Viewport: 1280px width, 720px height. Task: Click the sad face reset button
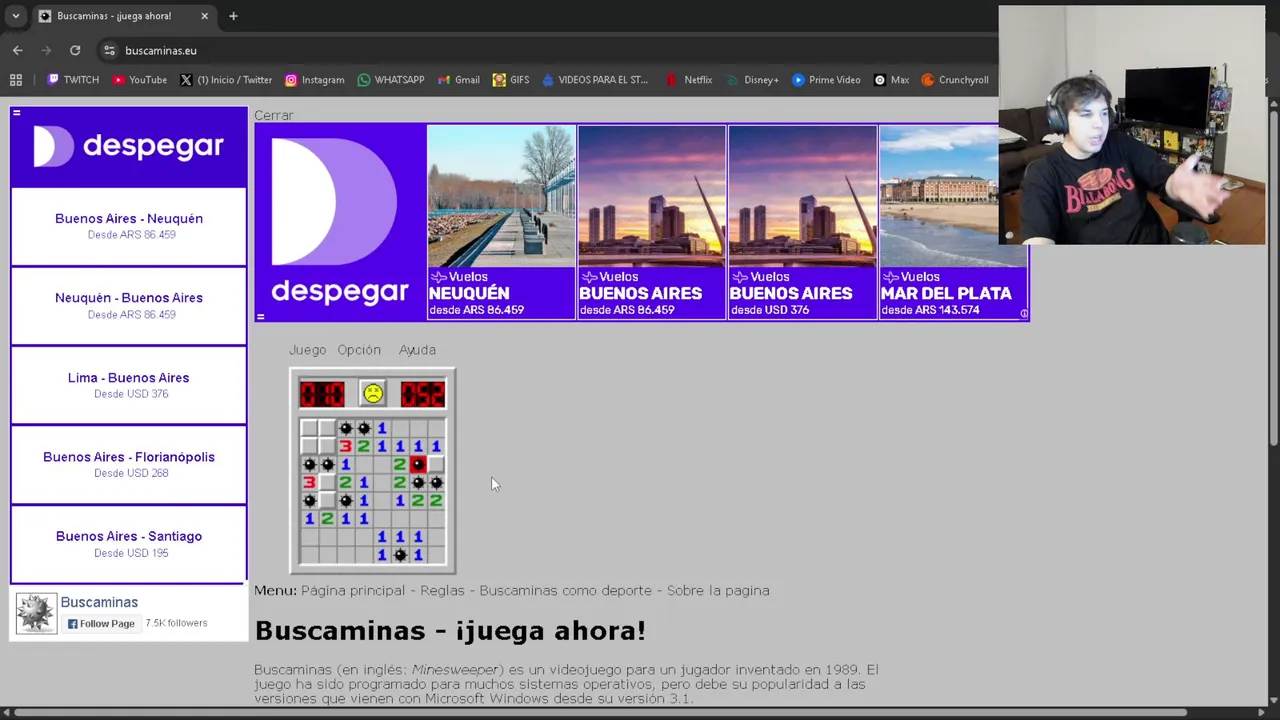(x=373, y=394)
